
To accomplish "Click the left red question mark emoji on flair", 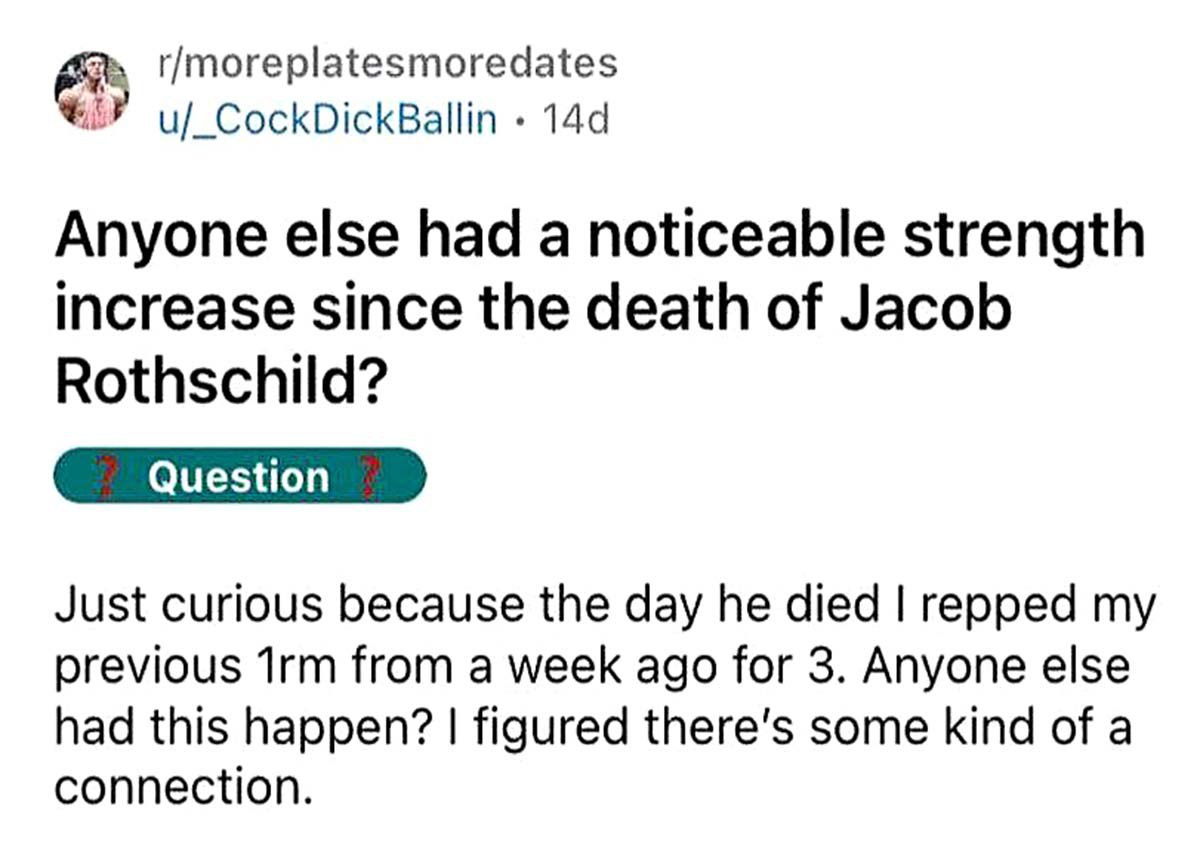I will click(x=102, y=477).
